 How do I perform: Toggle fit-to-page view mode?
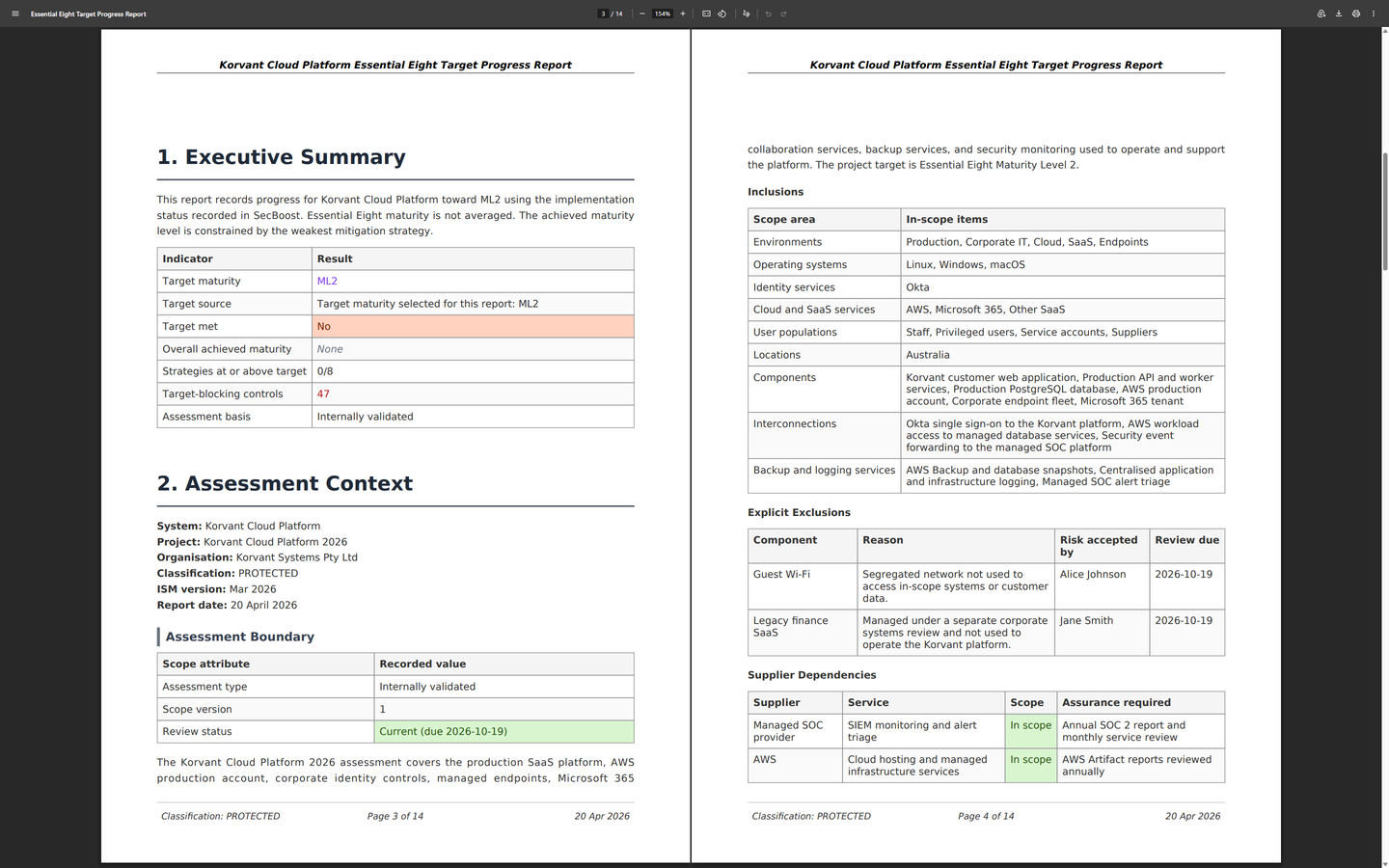pyautogui.click(x=706, y=14)
